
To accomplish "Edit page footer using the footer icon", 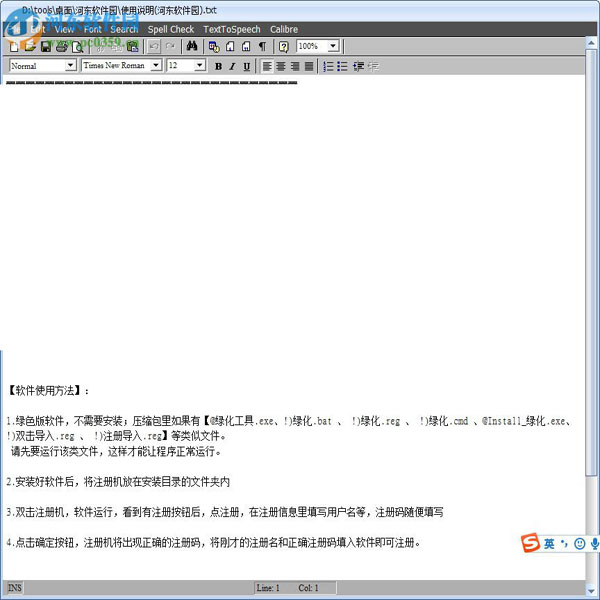I will pyautogui.click(x=246, y=47).
